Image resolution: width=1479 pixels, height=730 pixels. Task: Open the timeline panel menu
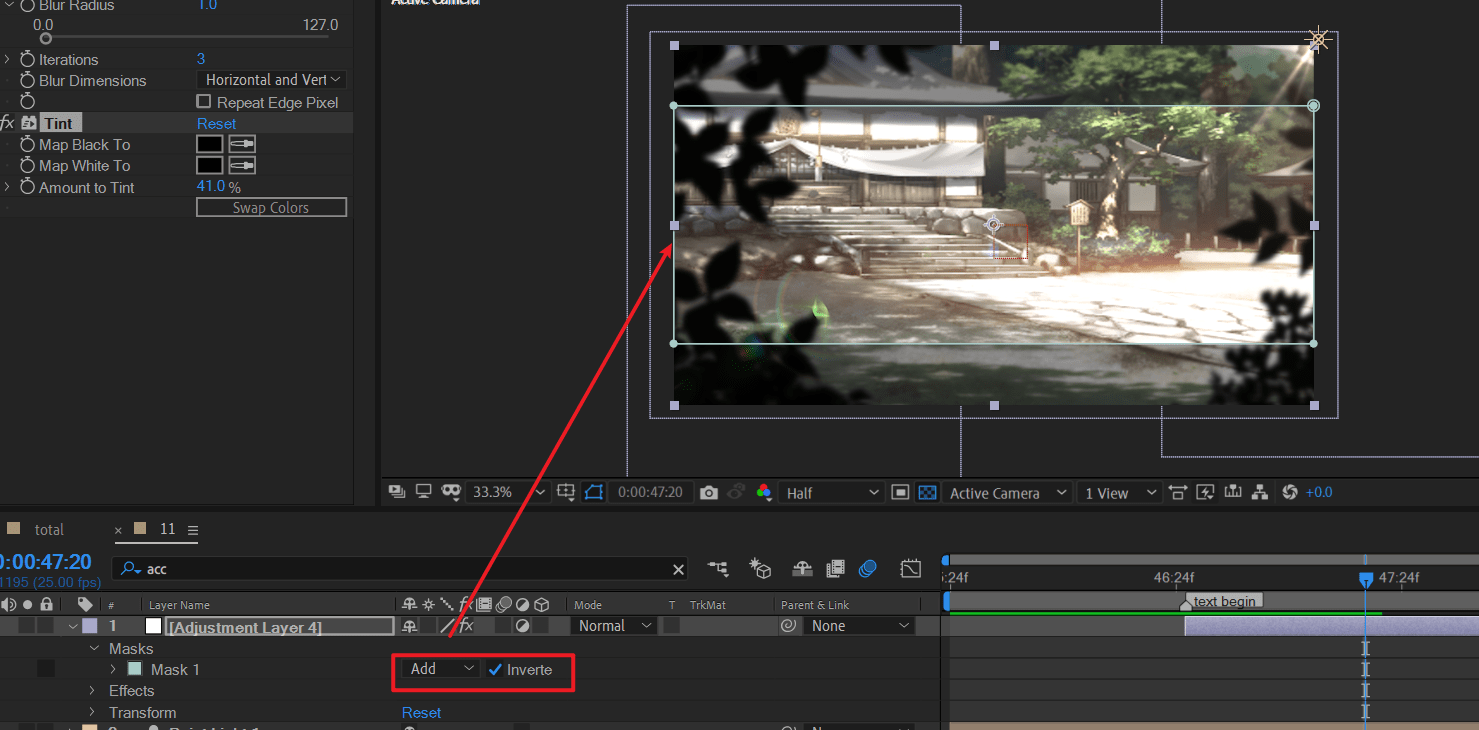pyautogui.click(x=193, y=530)
